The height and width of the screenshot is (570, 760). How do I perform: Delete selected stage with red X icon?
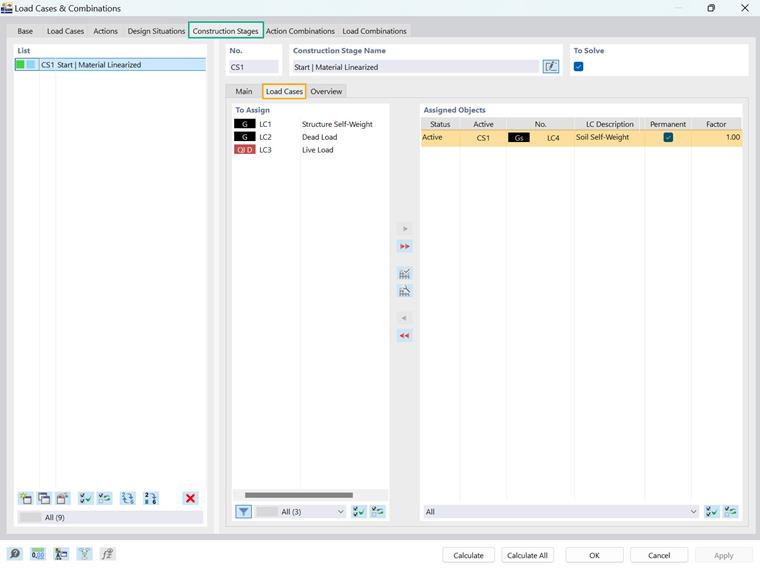[190, 498]
